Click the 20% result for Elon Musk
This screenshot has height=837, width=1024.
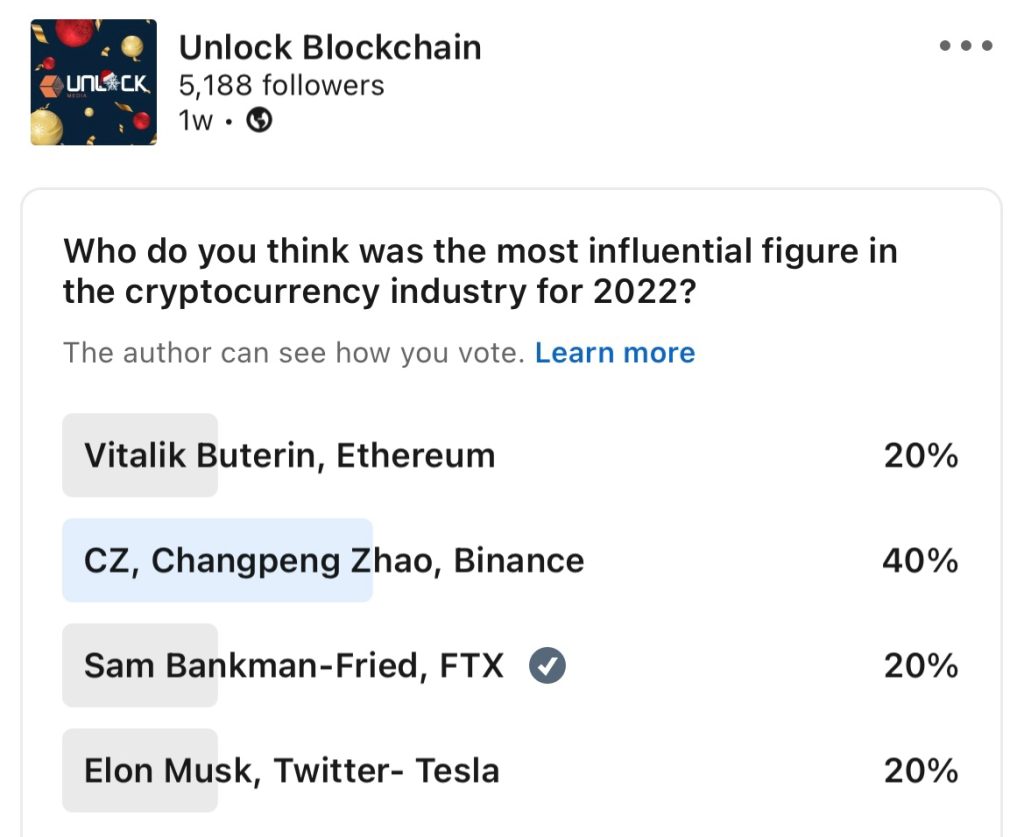click(921, 771)
